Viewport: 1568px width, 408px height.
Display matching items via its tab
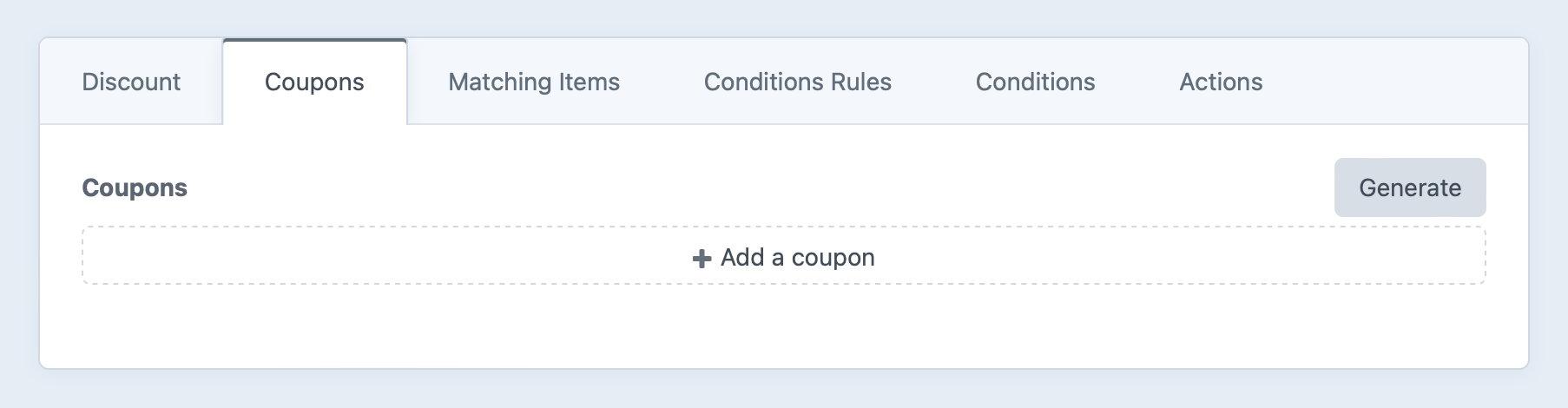pyautogui.click(x=534, y=82)
